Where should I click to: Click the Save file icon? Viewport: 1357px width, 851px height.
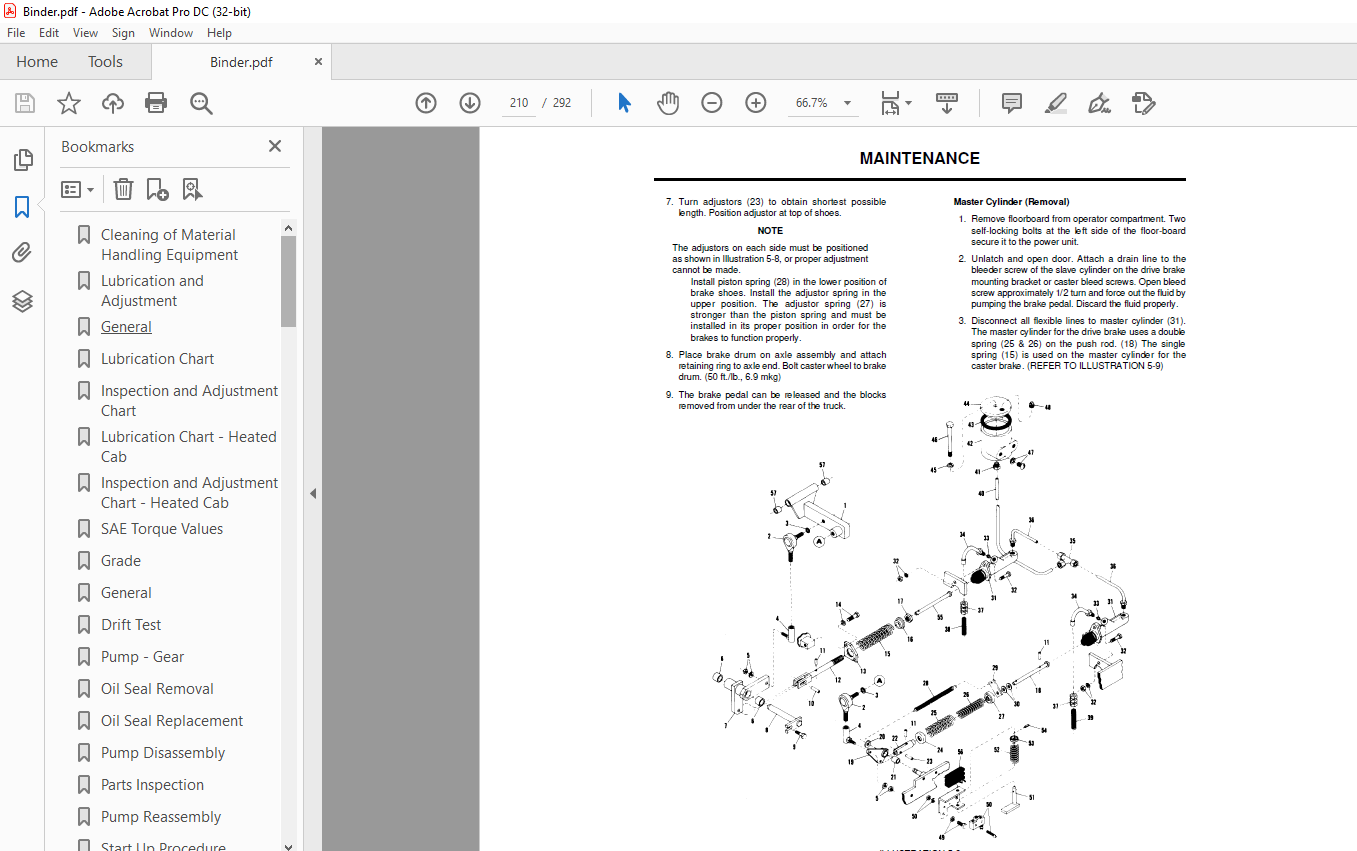(x=25, y=103)
